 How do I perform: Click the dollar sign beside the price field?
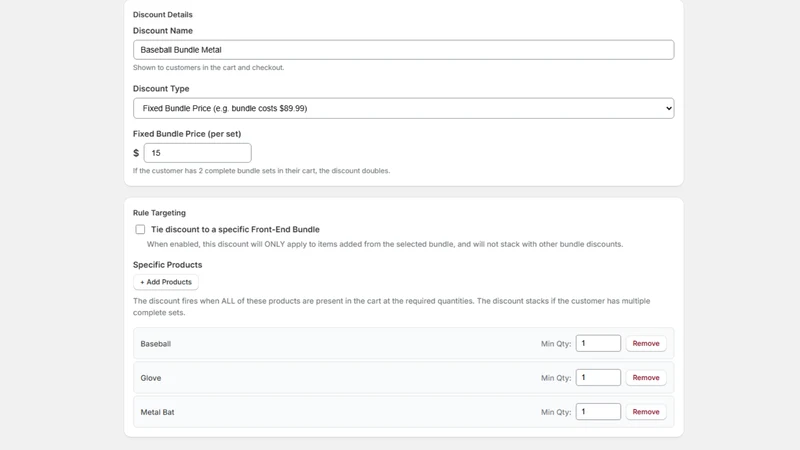tap(136, 153)
